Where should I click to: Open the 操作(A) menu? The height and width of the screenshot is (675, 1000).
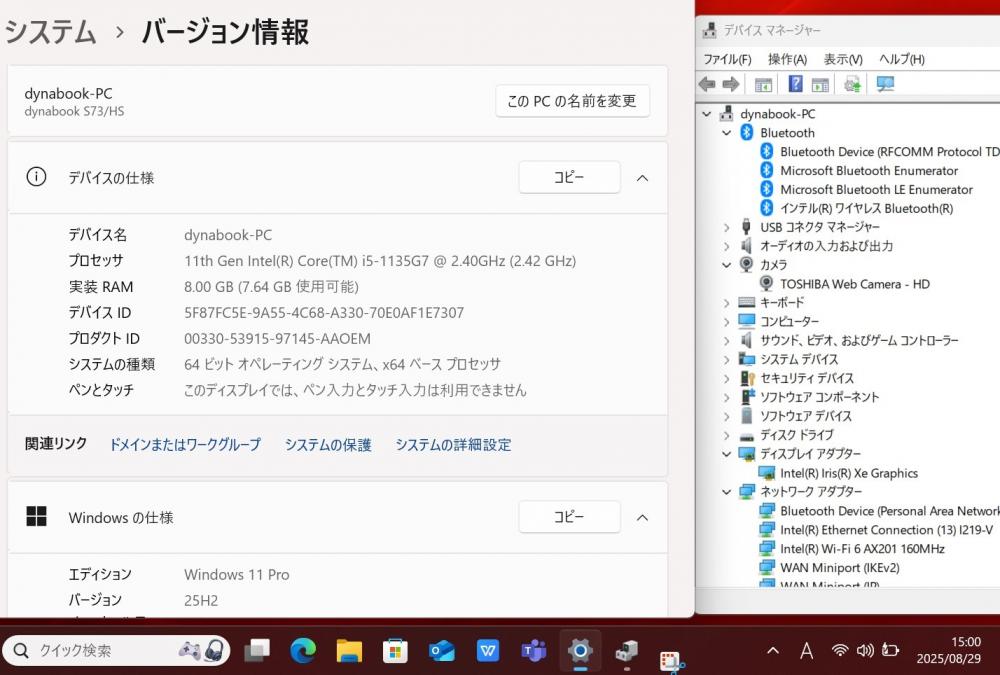[x=787, y=59]
